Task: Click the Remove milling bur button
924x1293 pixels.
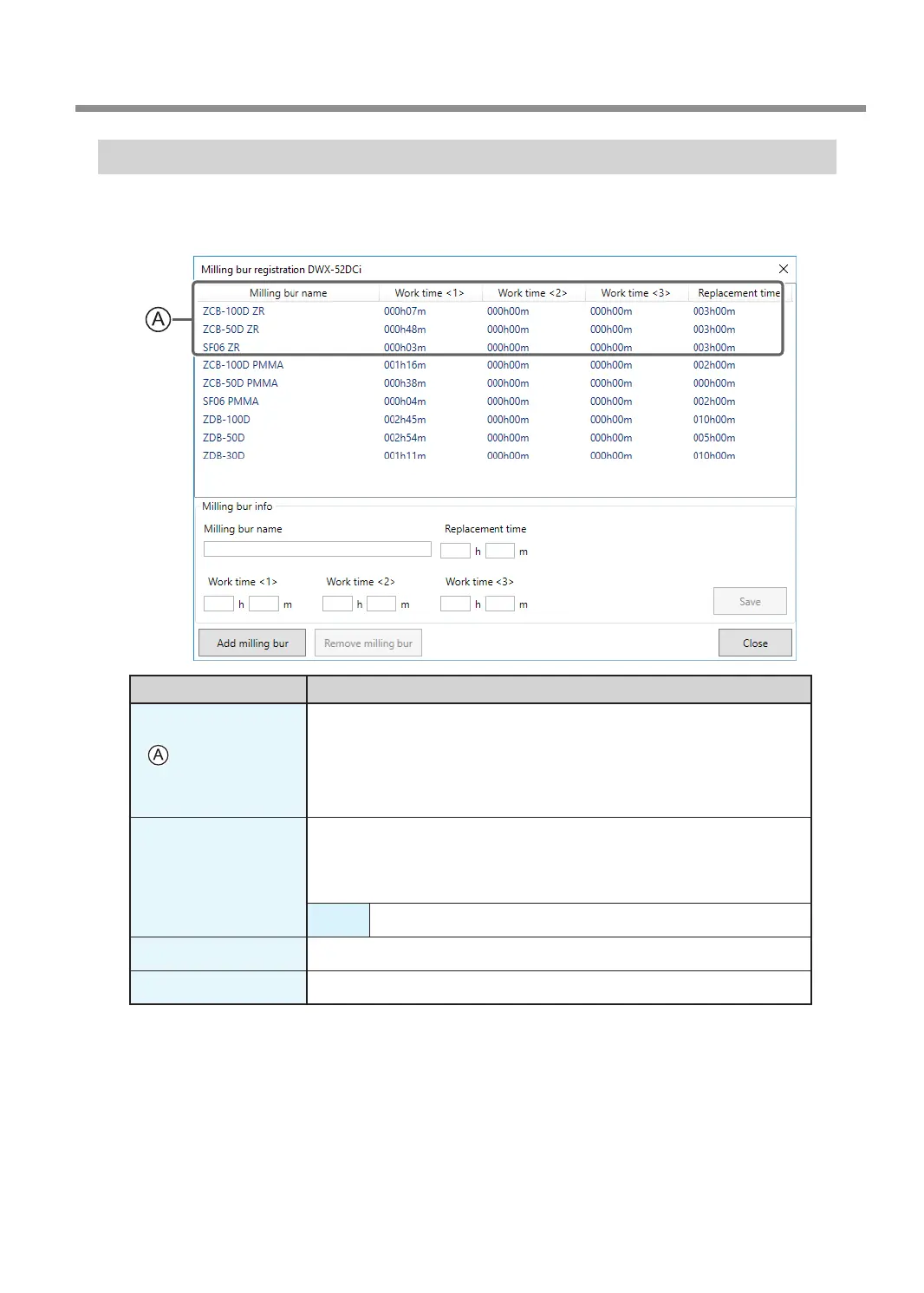Action: (x=368, y=643)
